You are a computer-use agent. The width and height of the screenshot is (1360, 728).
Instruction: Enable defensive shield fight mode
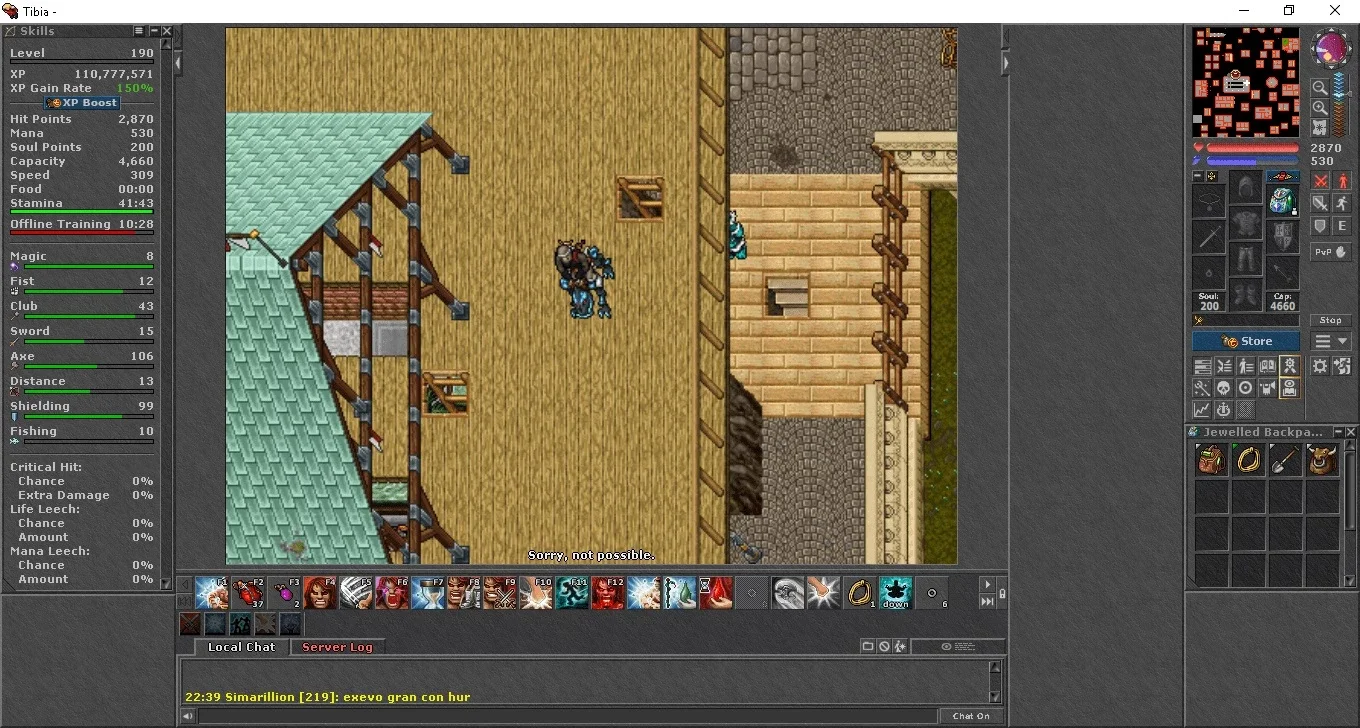pos(1320,226)
